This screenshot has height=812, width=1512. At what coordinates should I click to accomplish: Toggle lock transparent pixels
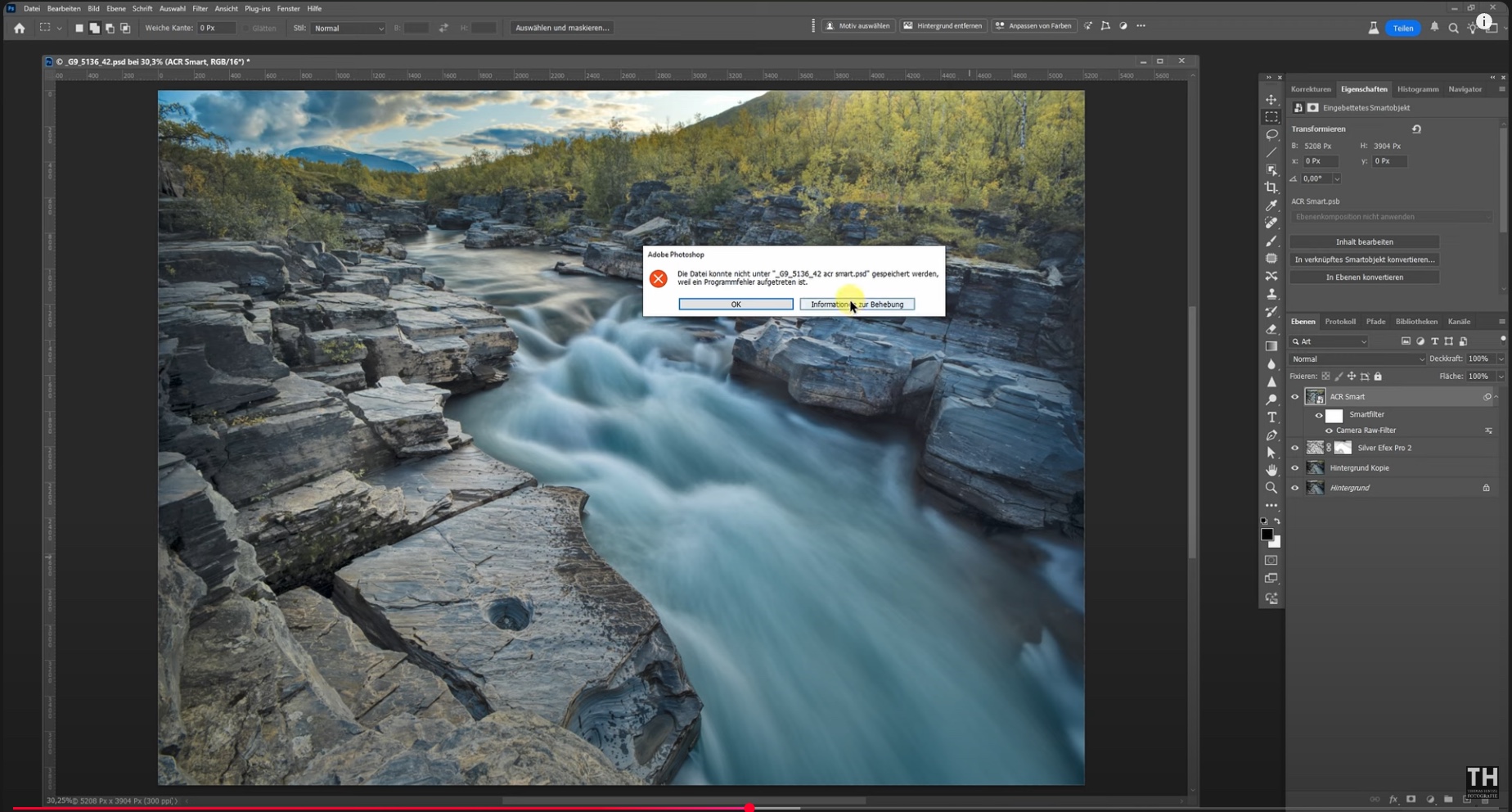pyautogui.click(x=1326, y=377)
